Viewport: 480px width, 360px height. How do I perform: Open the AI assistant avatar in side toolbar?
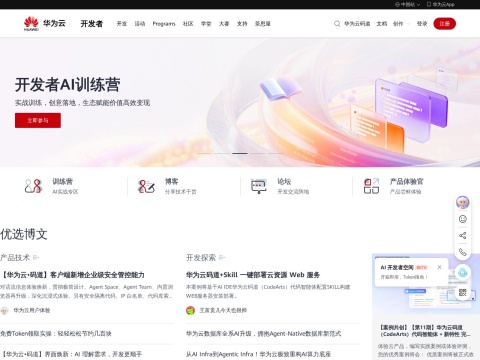(463, 202)
